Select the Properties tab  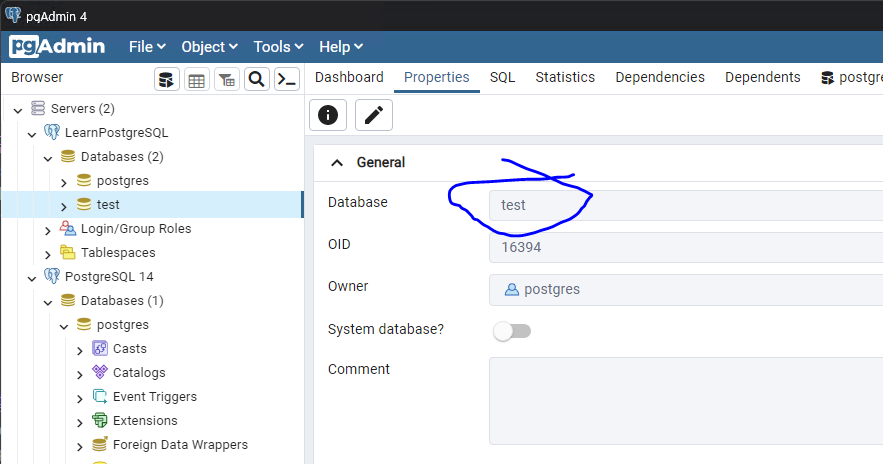[436, 77]
